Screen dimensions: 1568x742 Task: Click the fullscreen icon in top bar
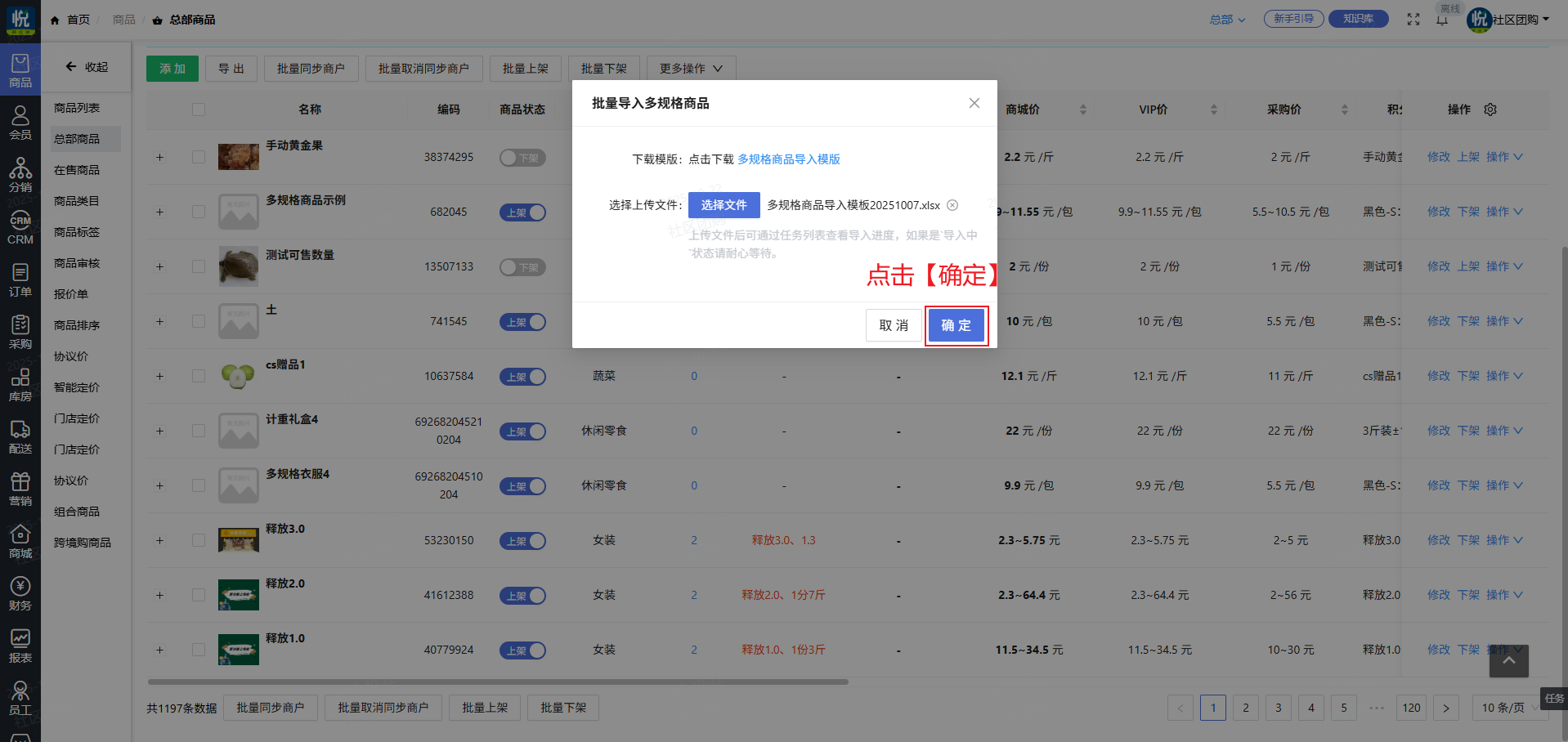[1413, 20]
